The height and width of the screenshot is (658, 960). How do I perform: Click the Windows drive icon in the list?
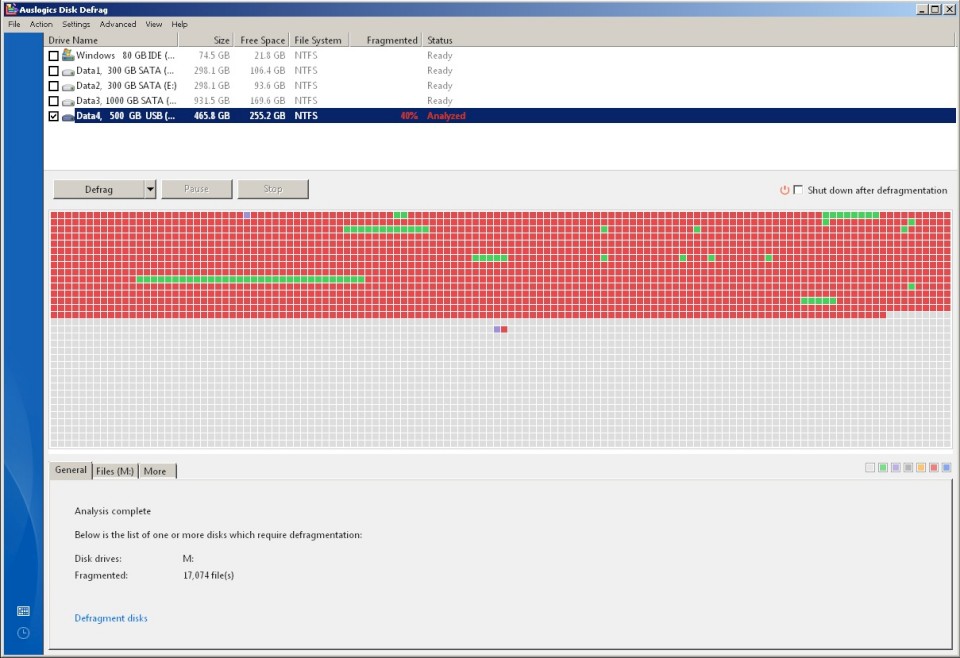[x=68, y=55]
